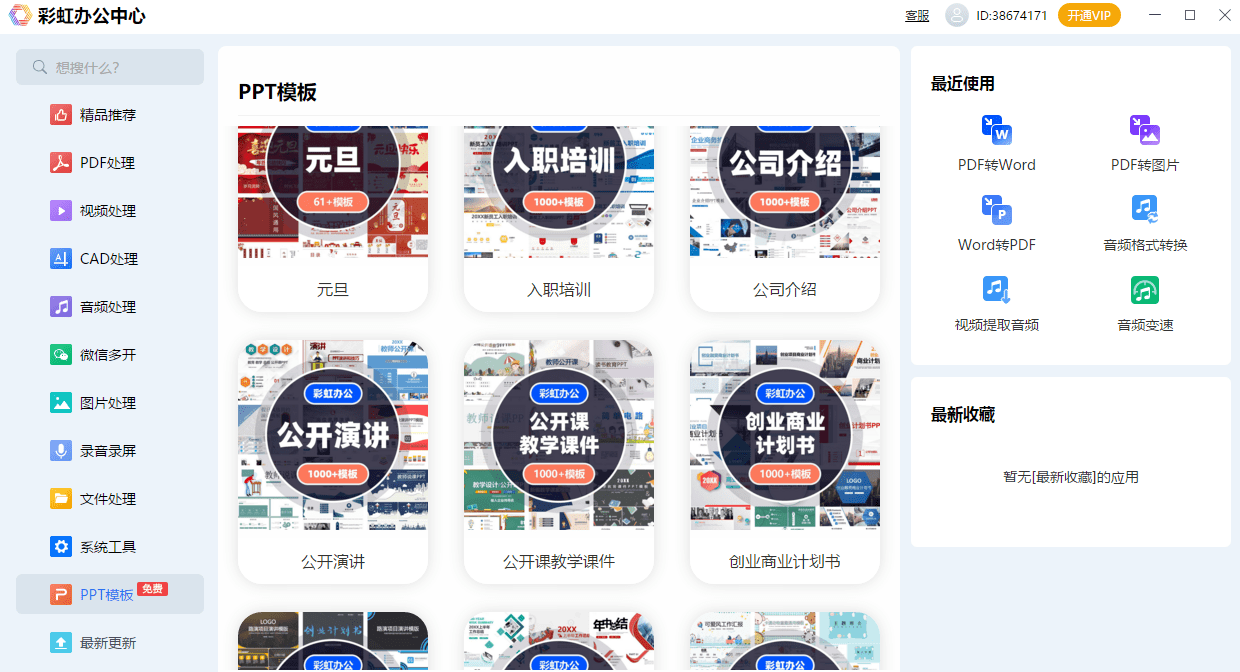Focus the 想搜什么? search field
Image resolution: width=1240 pixels, height=672 pixels.
(x=110, y=67)
